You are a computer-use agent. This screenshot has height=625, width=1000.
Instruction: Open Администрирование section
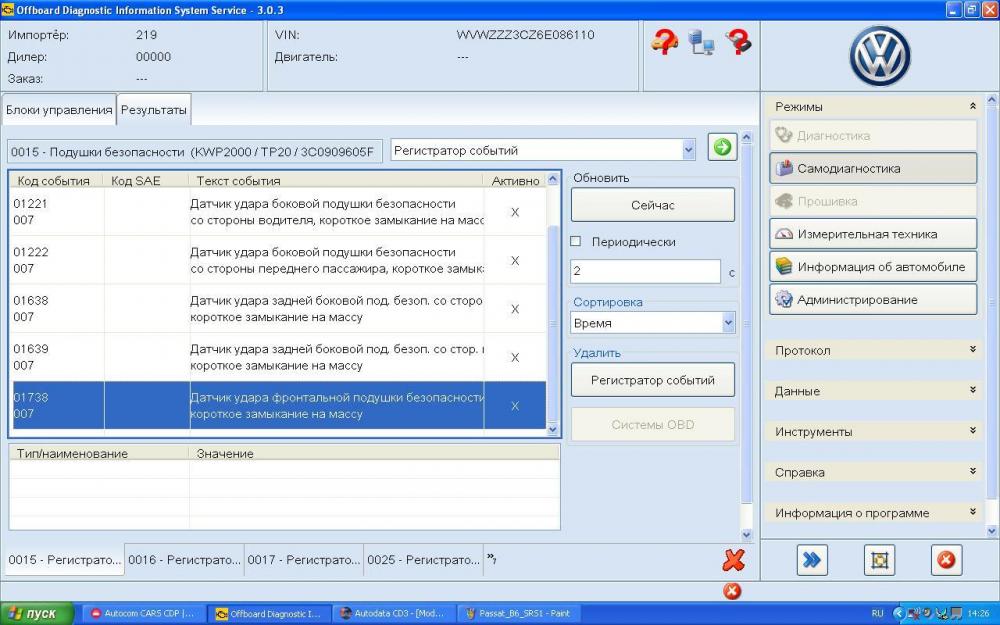coord(873,299)
